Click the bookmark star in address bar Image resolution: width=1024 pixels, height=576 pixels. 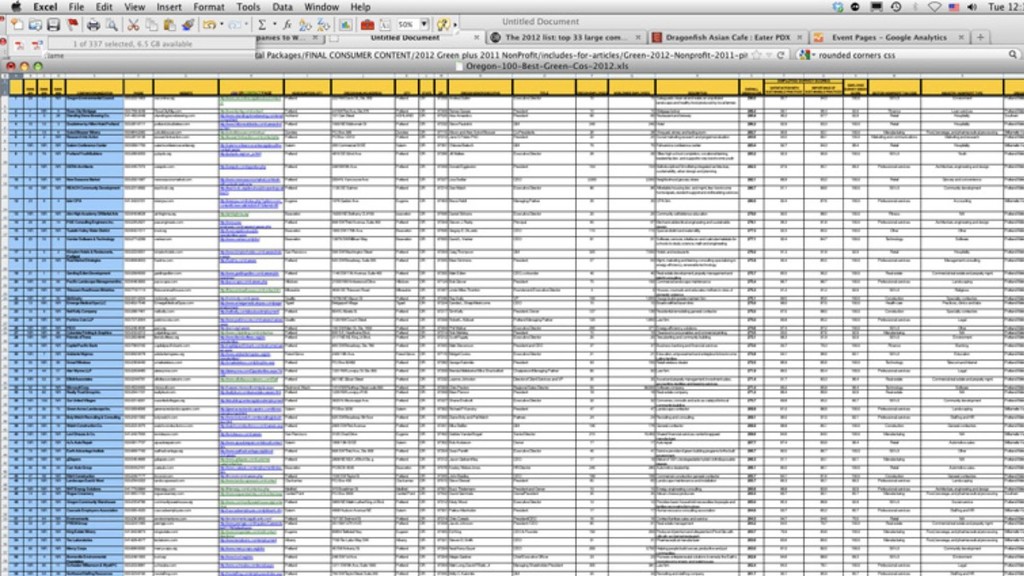pyautogui.click(x=757, y=55)
